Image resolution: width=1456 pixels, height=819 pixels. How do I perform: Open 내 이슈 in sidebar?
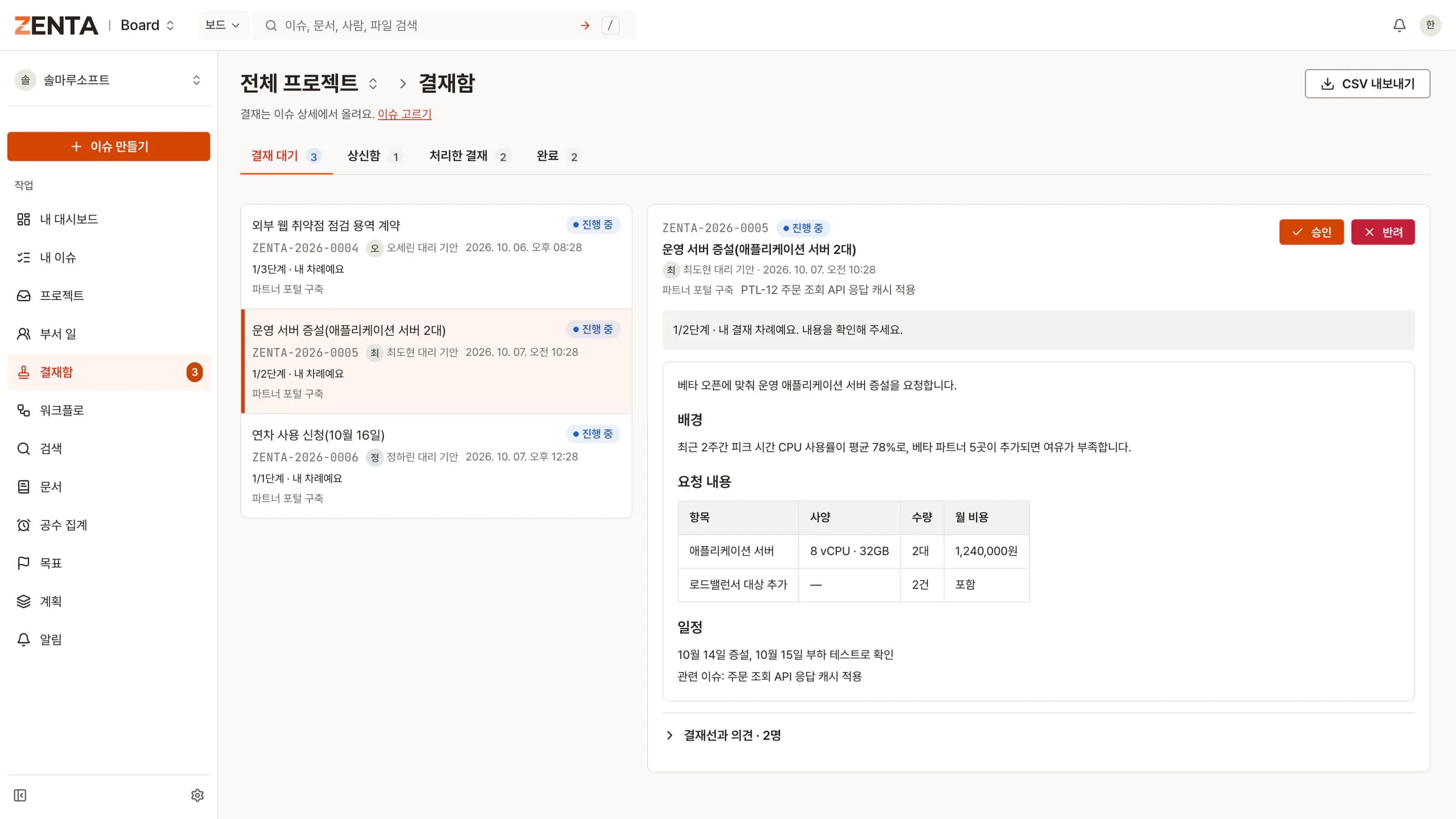(109, 257)
